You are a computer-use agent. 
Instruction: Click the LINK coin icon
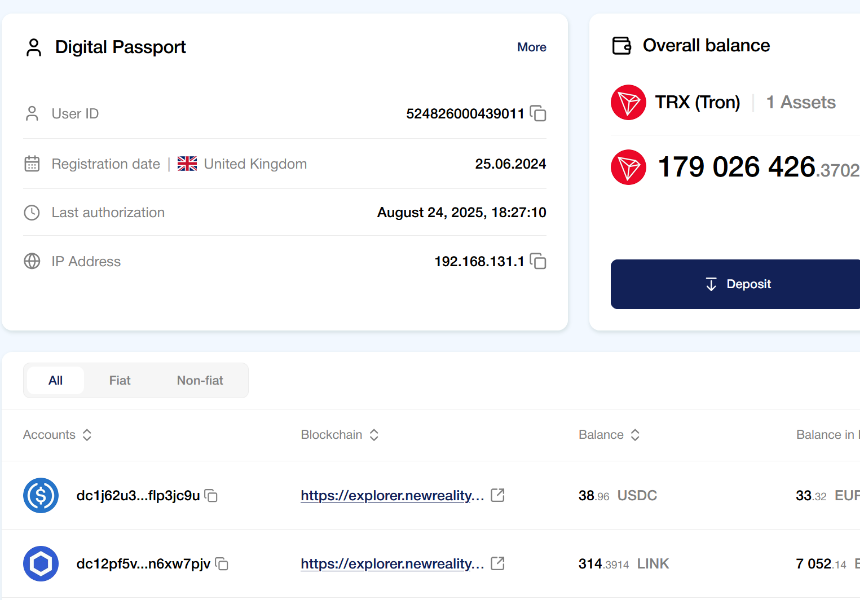point(41,563)
